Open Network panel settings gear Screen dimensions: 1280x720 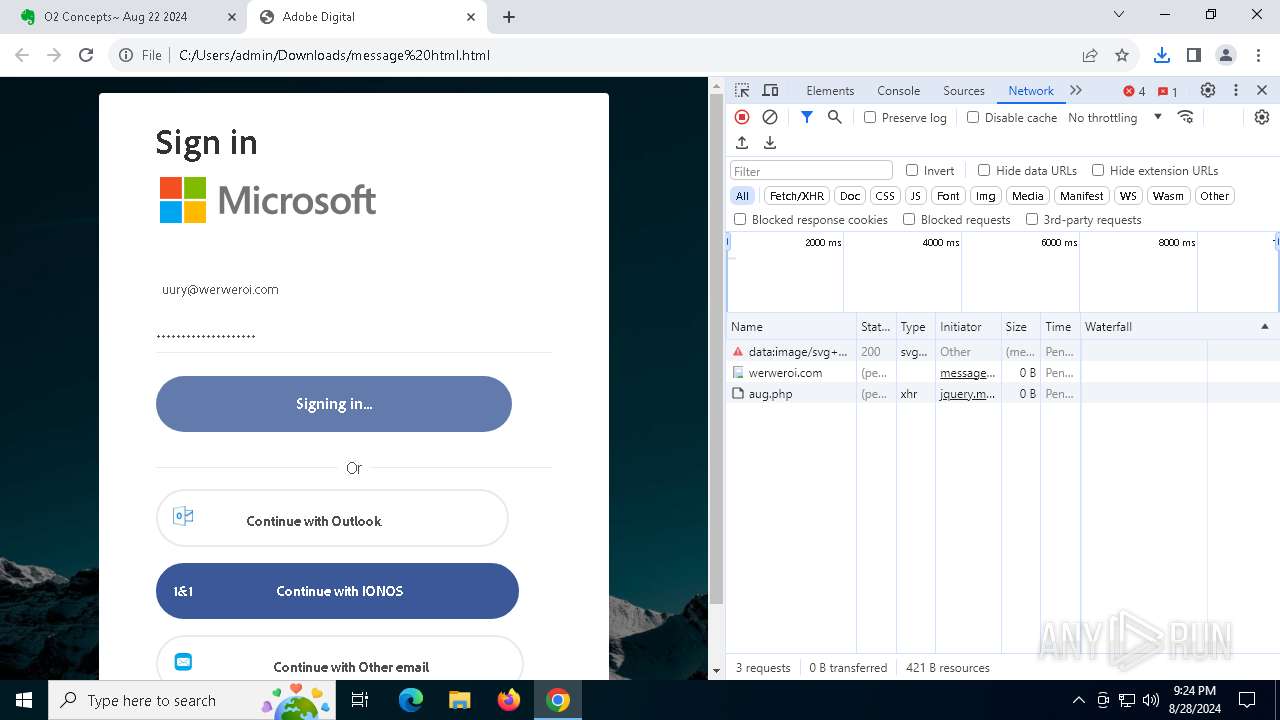coord(1262,117)
